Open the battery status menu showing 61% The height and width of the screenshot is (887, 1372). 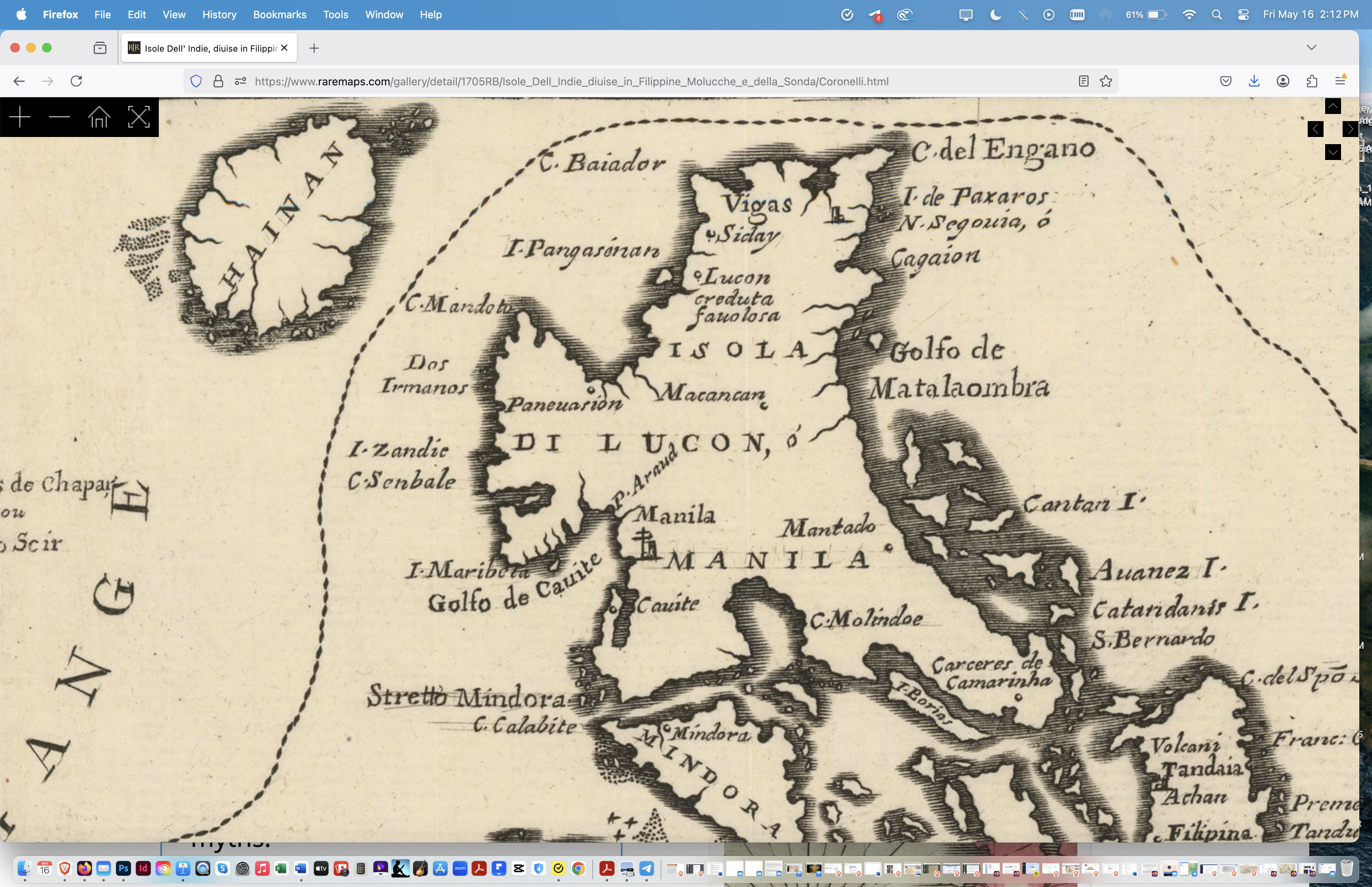click(1146, 15)
